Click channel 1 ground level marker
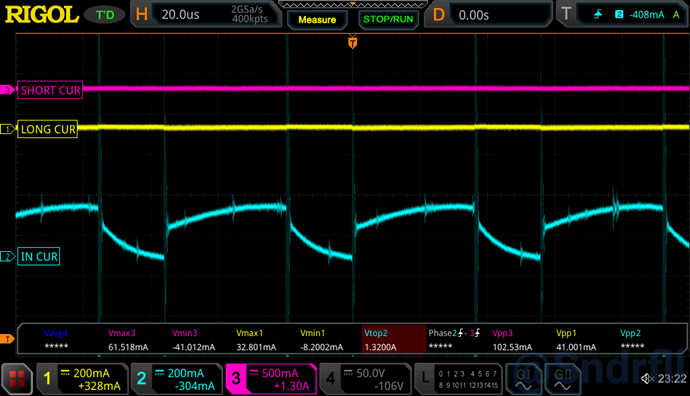This screenshot has height=396, width=690. click(7, 129)
